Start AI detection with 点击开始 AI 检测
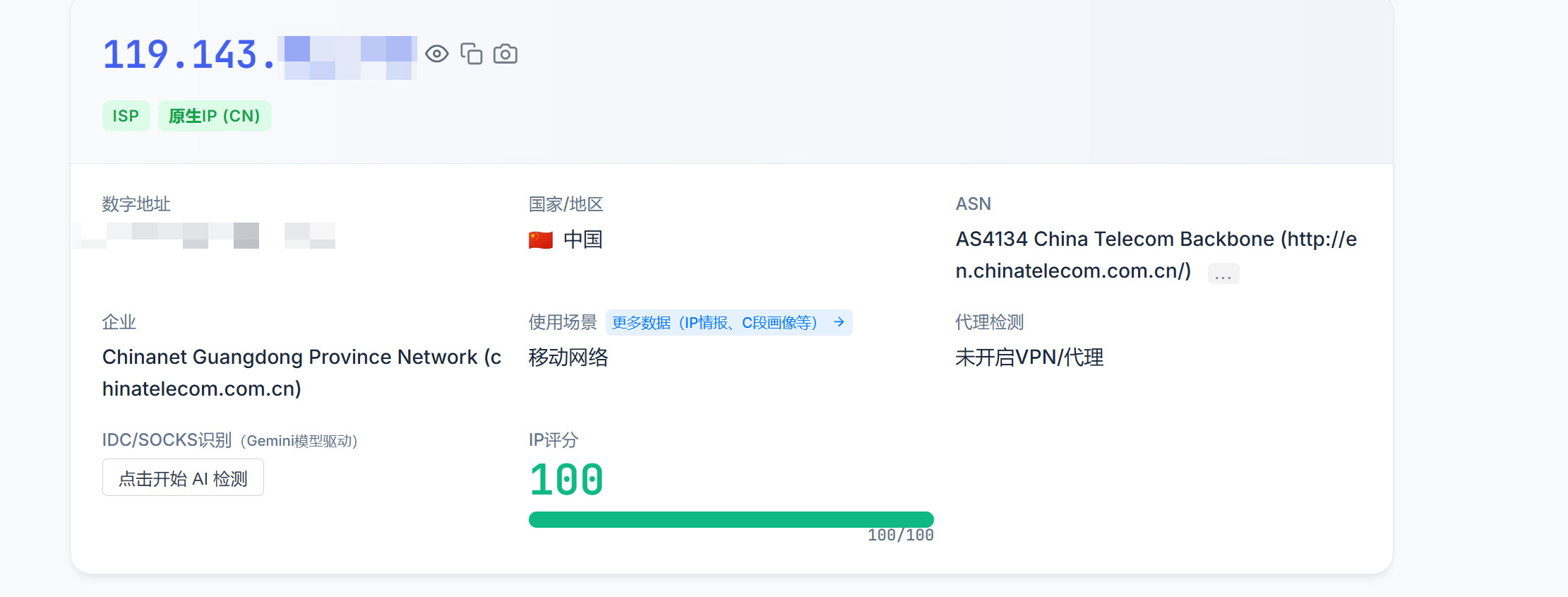1568x597 pixels. [183, 478]
